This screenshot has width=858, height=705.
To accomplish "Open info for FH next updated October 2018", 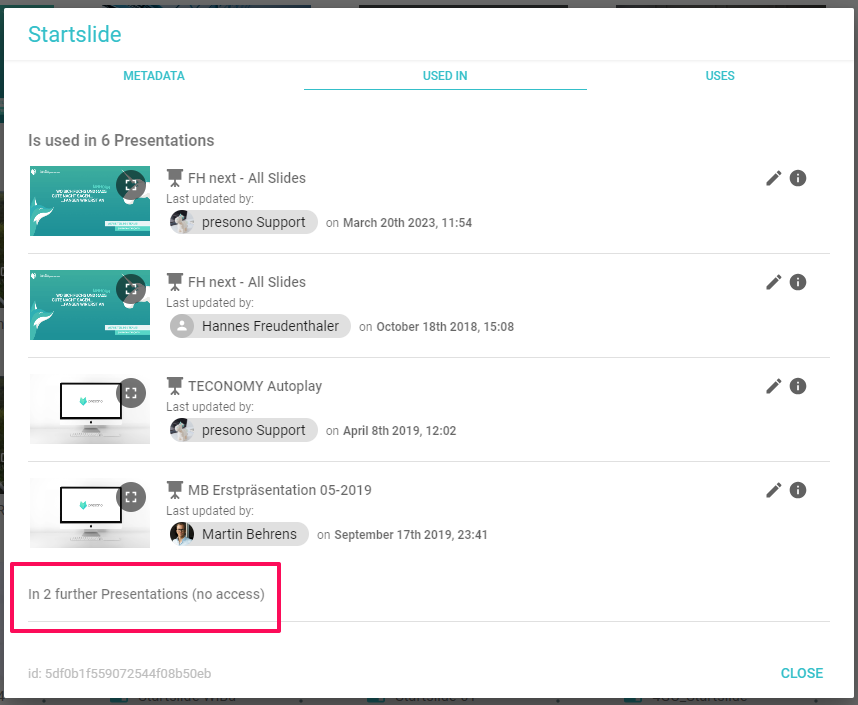I will (x=798, y=282).
